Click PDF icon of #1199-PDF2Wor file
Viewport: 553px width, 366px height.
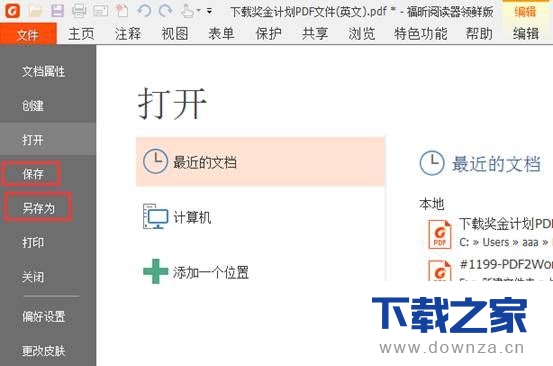point(440,270)
